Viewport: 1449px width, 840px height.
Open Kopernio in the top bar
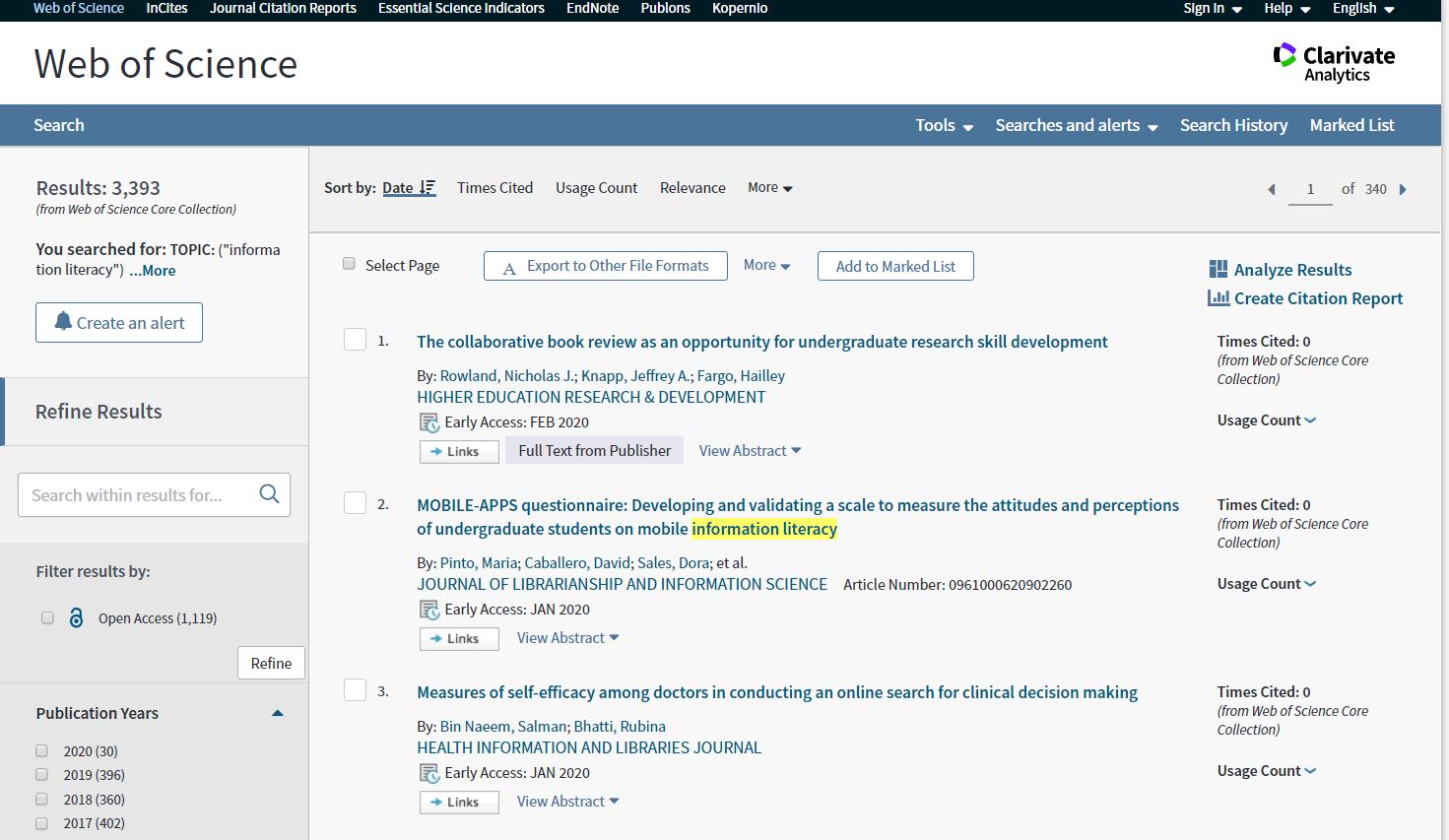point(740,8)
